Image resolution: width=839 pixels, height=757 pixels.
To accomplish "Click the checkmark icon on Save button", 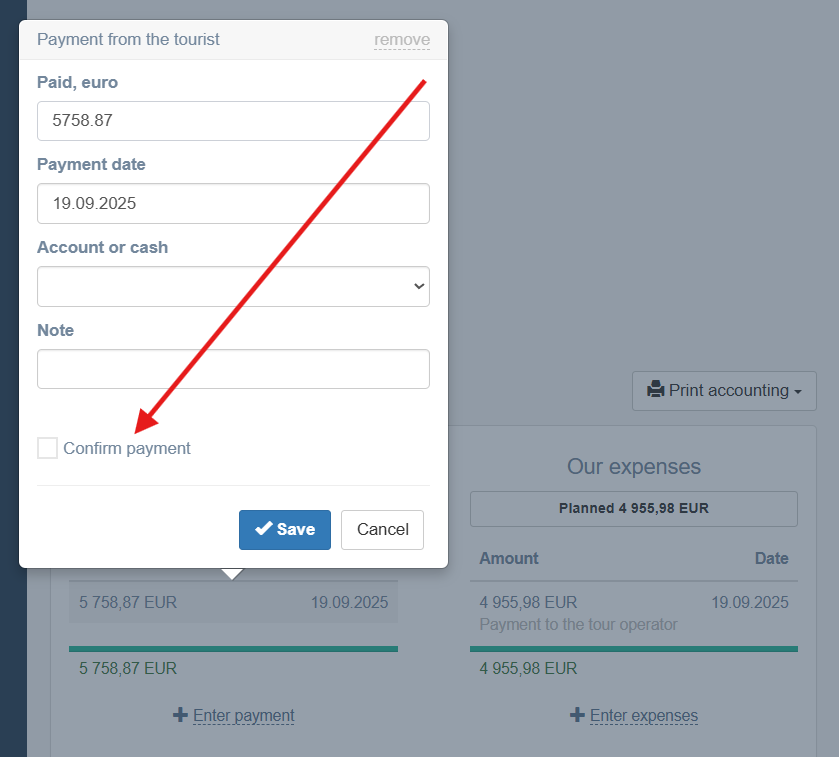I will pos(264,529).
